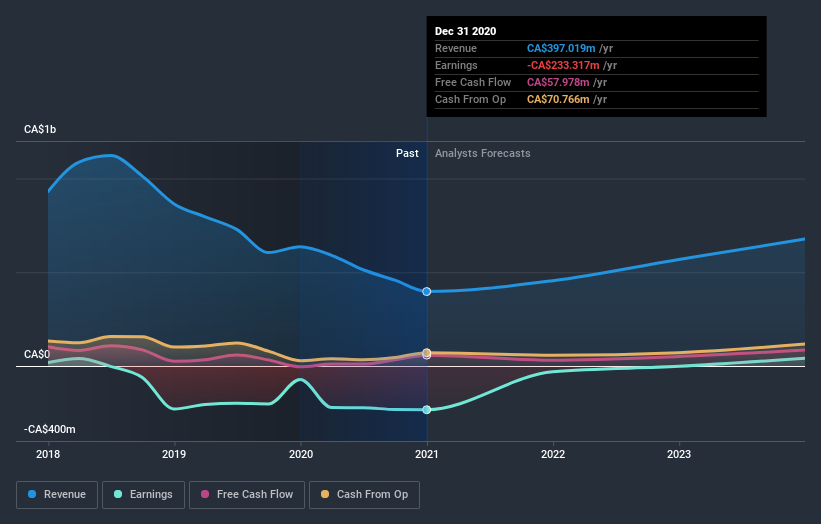The height and width of the screenshot is (524, 821).
Task: Click the Free Cash Flow label in tooltip
Action: (473, 82)
